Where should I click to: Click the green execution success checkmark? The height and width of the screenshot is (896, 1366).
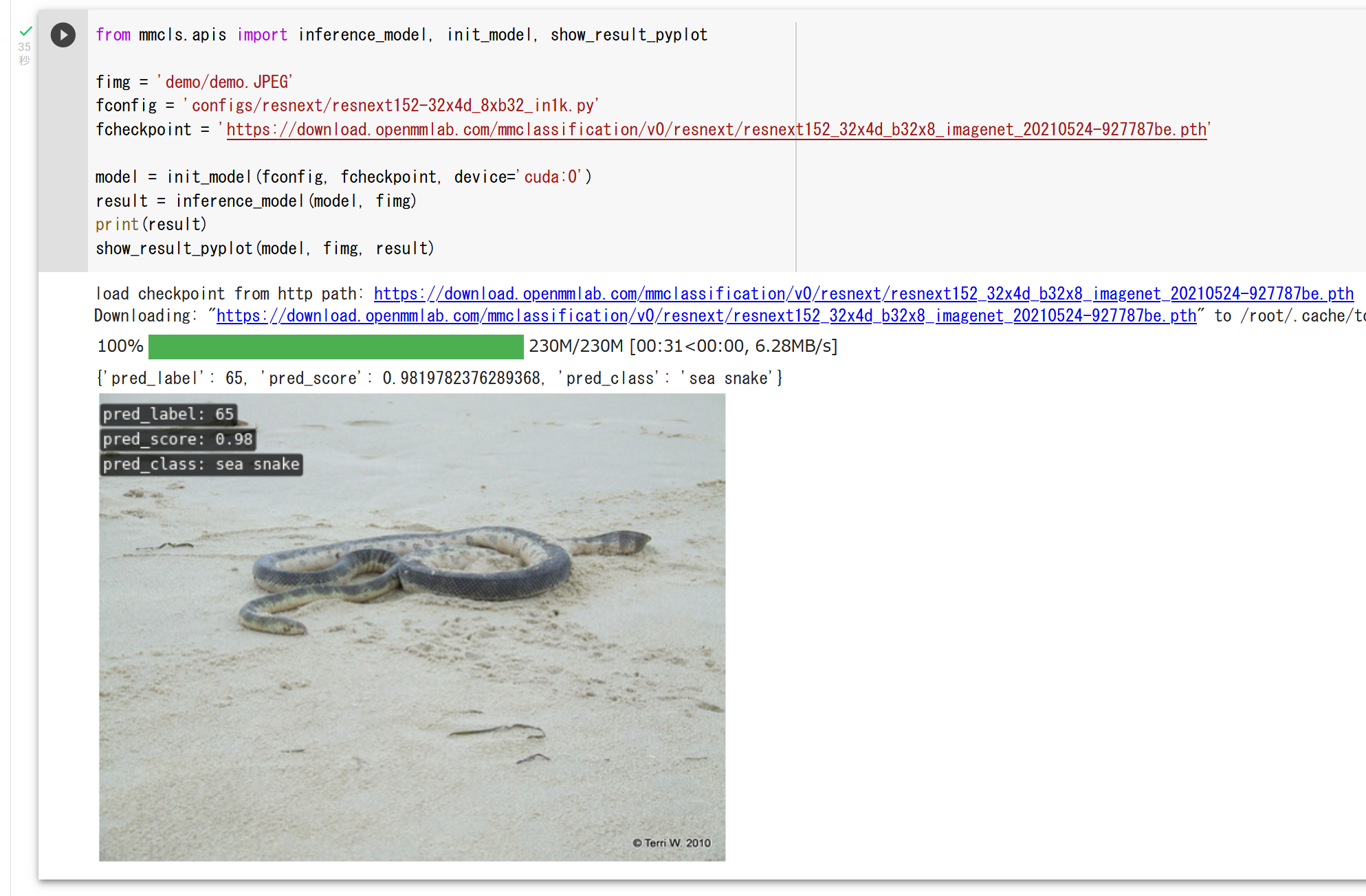pyautogui.click(x=26, y=31)
